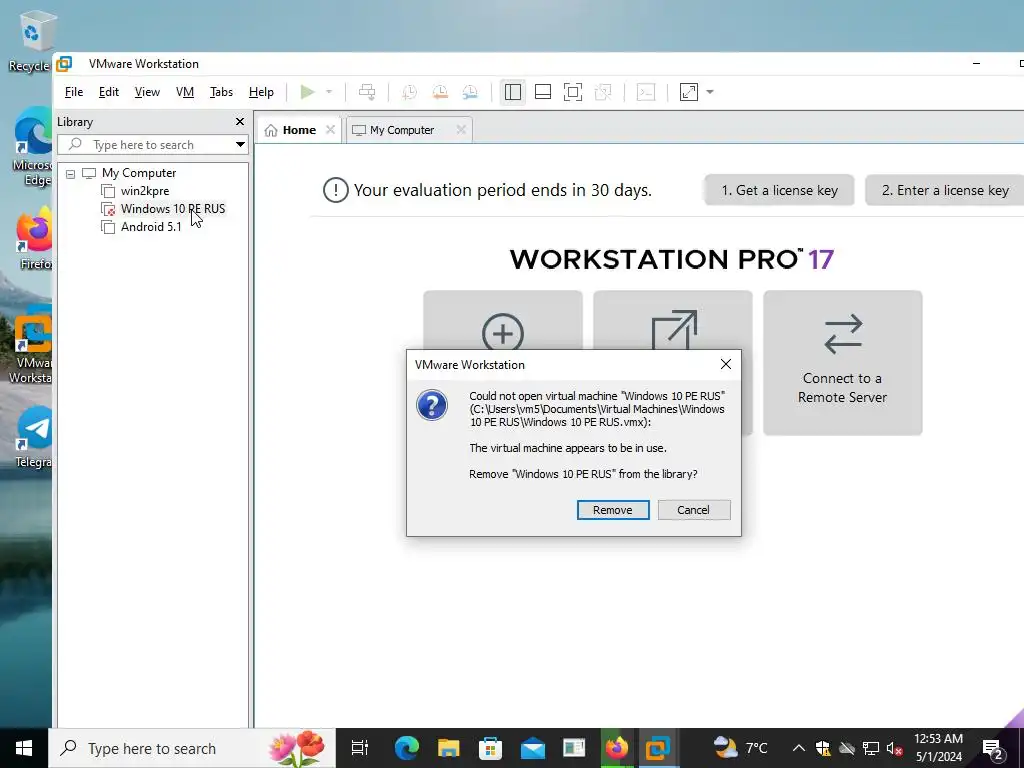The height and width of the screenshot is (768, 1024).
Task: Select the Windows 10 PE RUS virtual machine
Action: [172, 209]
